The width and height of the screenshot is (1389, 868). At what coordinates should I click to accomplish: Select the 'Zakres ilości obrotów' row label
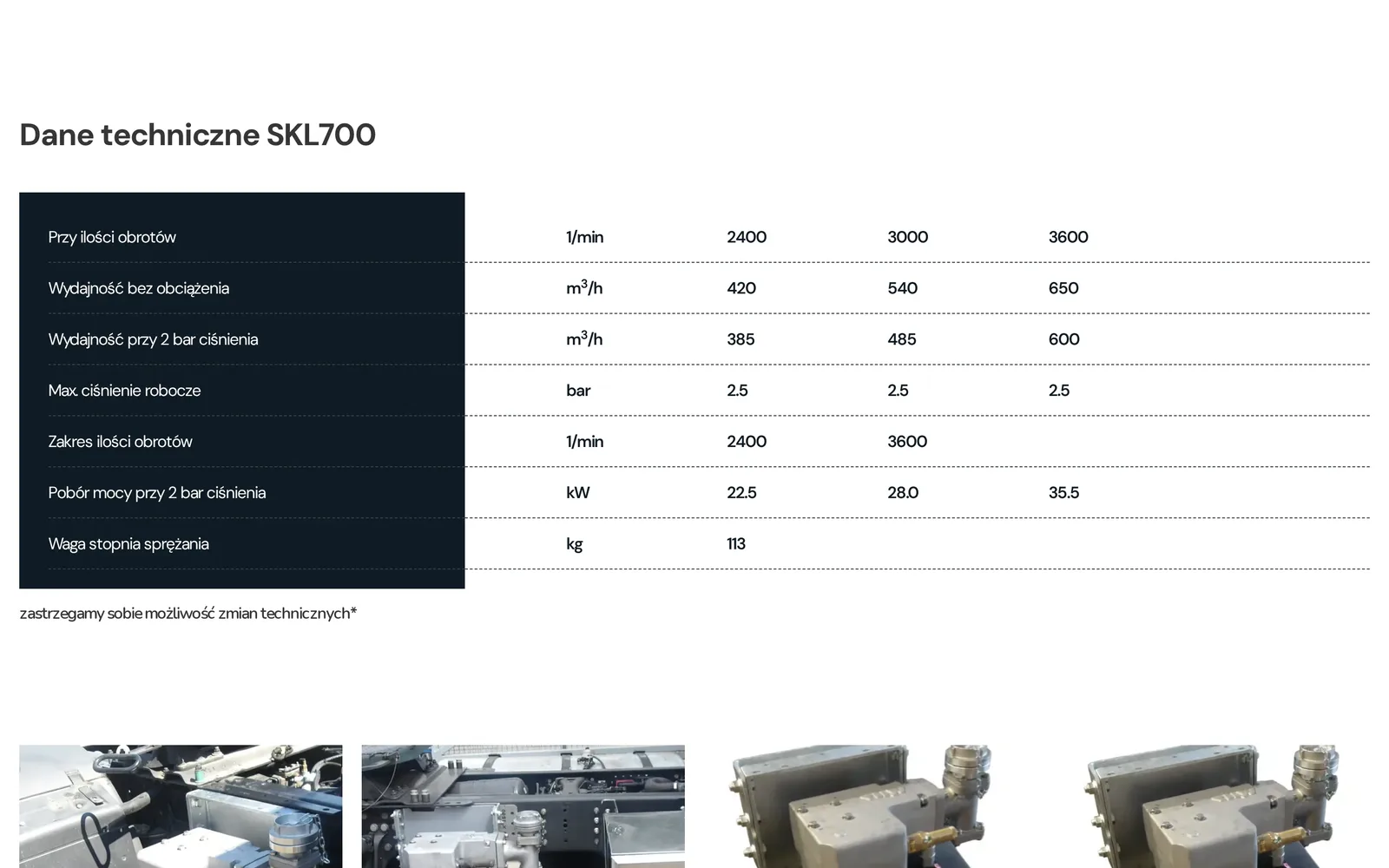coord(120,442)
